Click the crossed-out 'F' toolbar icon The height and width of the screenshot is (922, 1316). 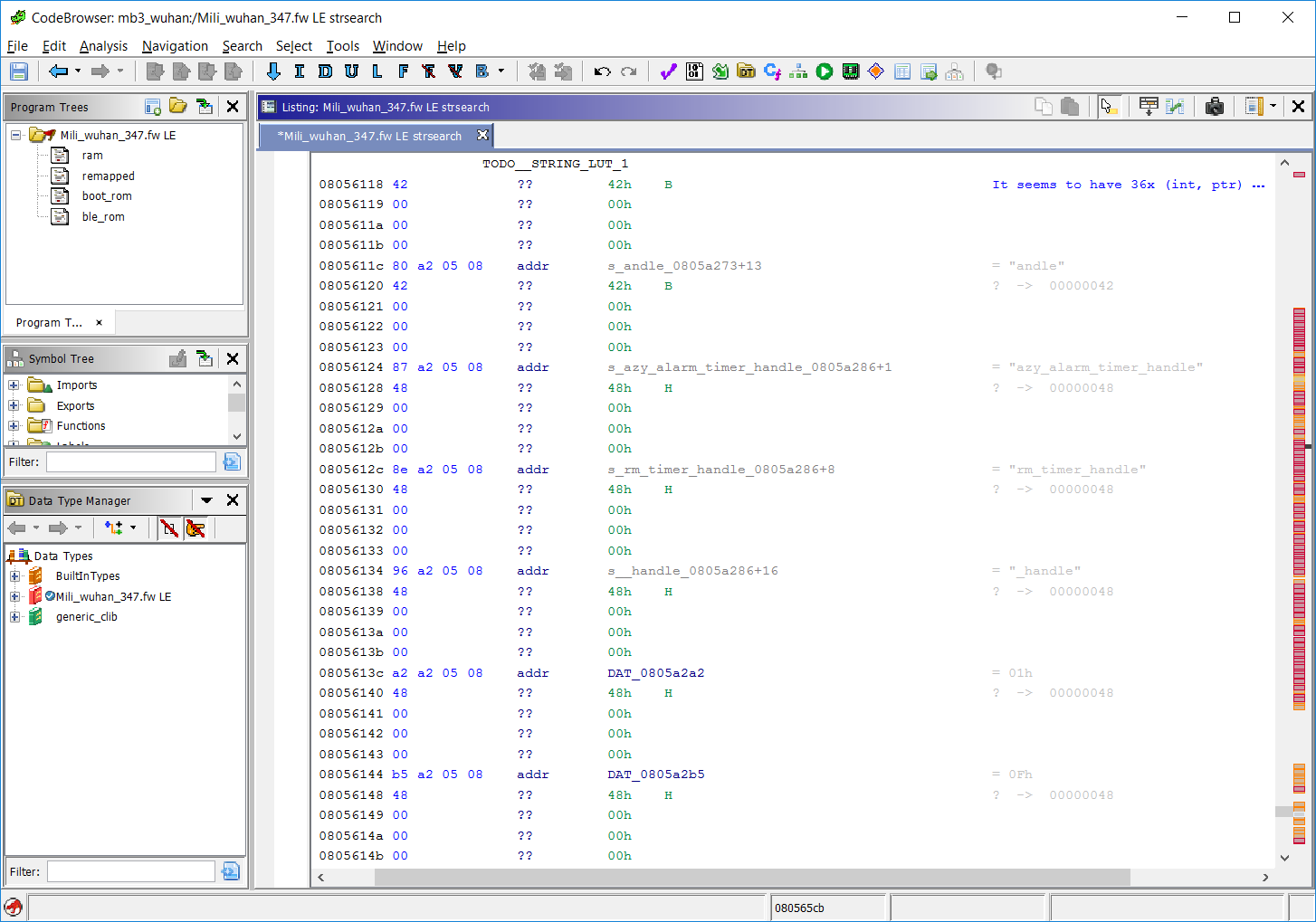point(429,71)
